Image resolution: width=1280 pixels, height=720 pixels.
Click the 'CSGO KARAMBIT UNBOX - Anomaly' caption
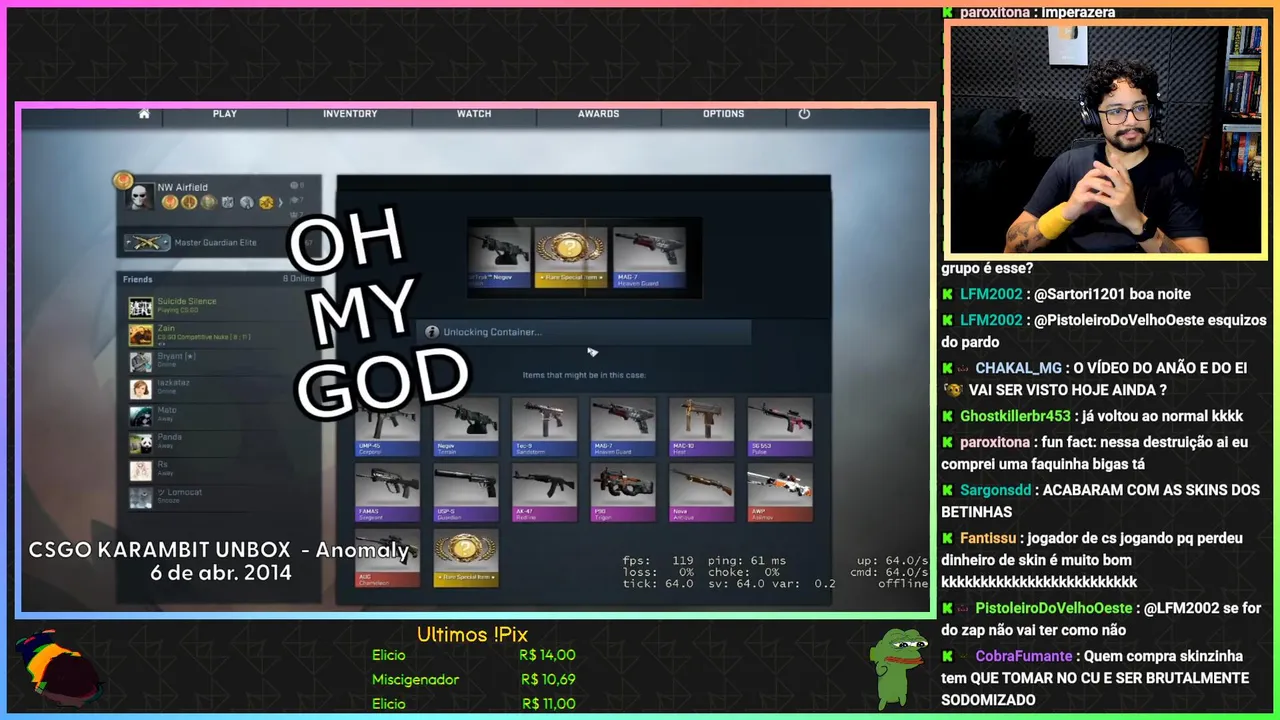[219, 550]
